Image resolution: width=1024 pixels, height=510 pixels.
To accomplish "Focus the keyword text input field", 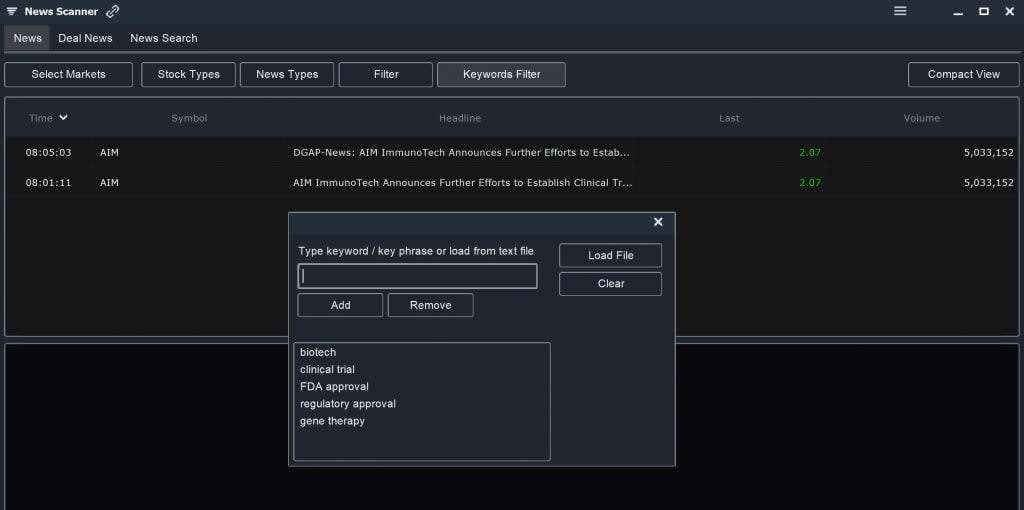I will 417,276.
